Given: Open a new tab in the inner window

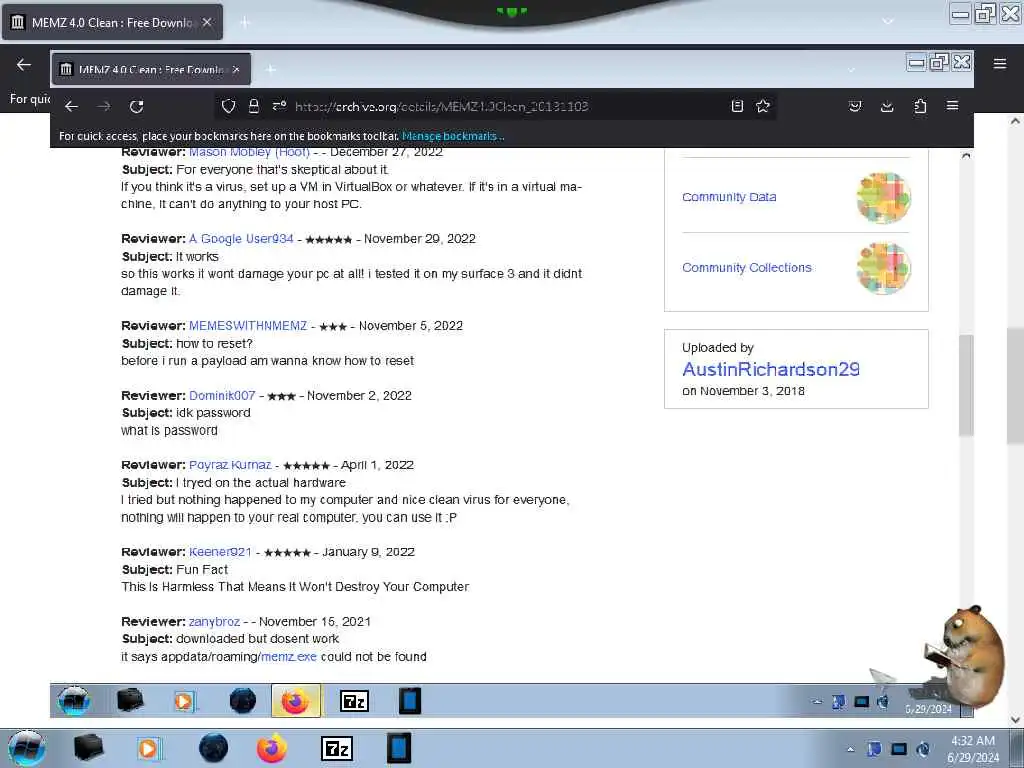Looking at the screenshot, I should [271, 69].
